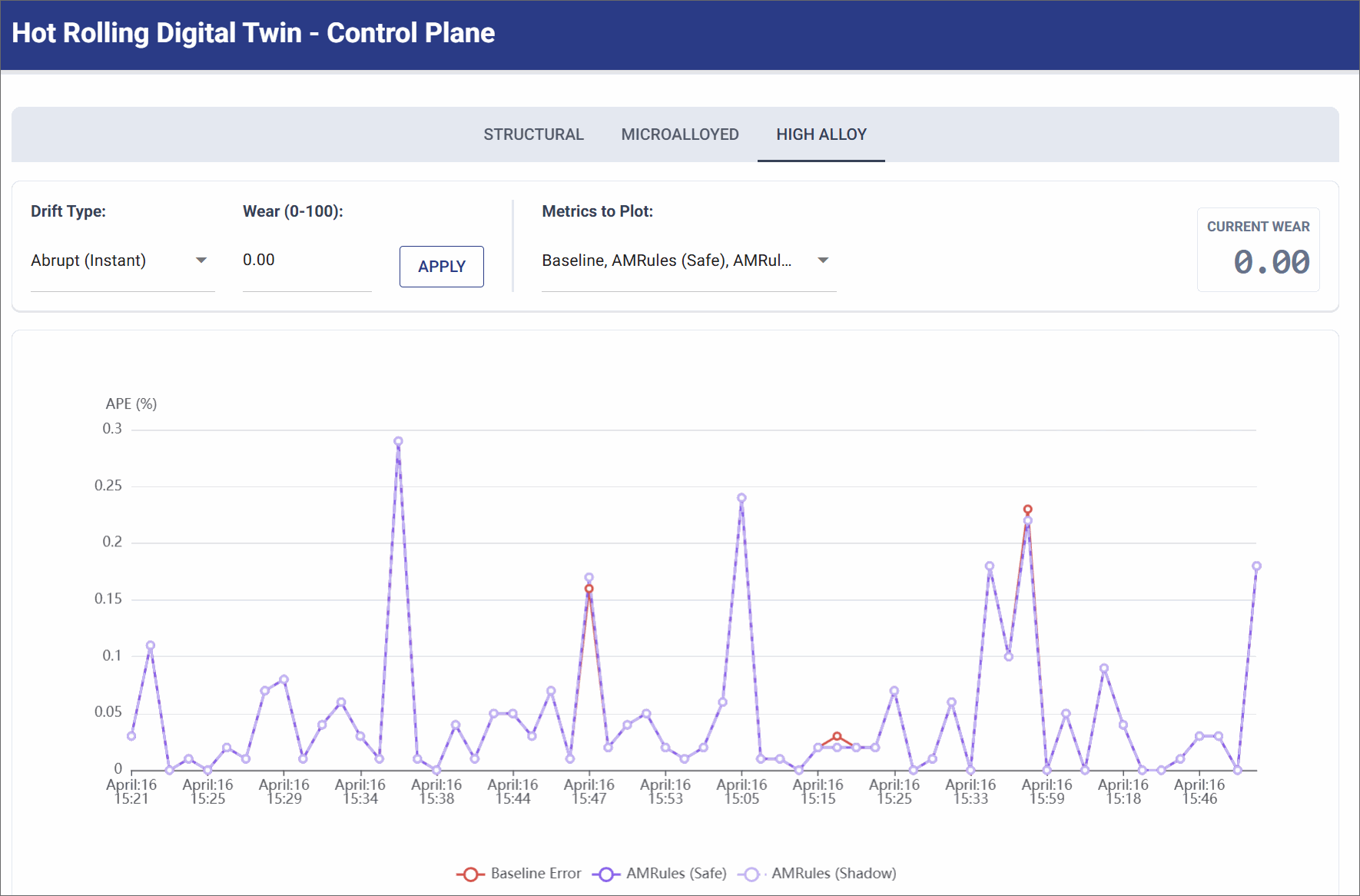Screen dimensions: 1360x896
Task: Click the Drift Type dropdown arrow
Action: 201,261
